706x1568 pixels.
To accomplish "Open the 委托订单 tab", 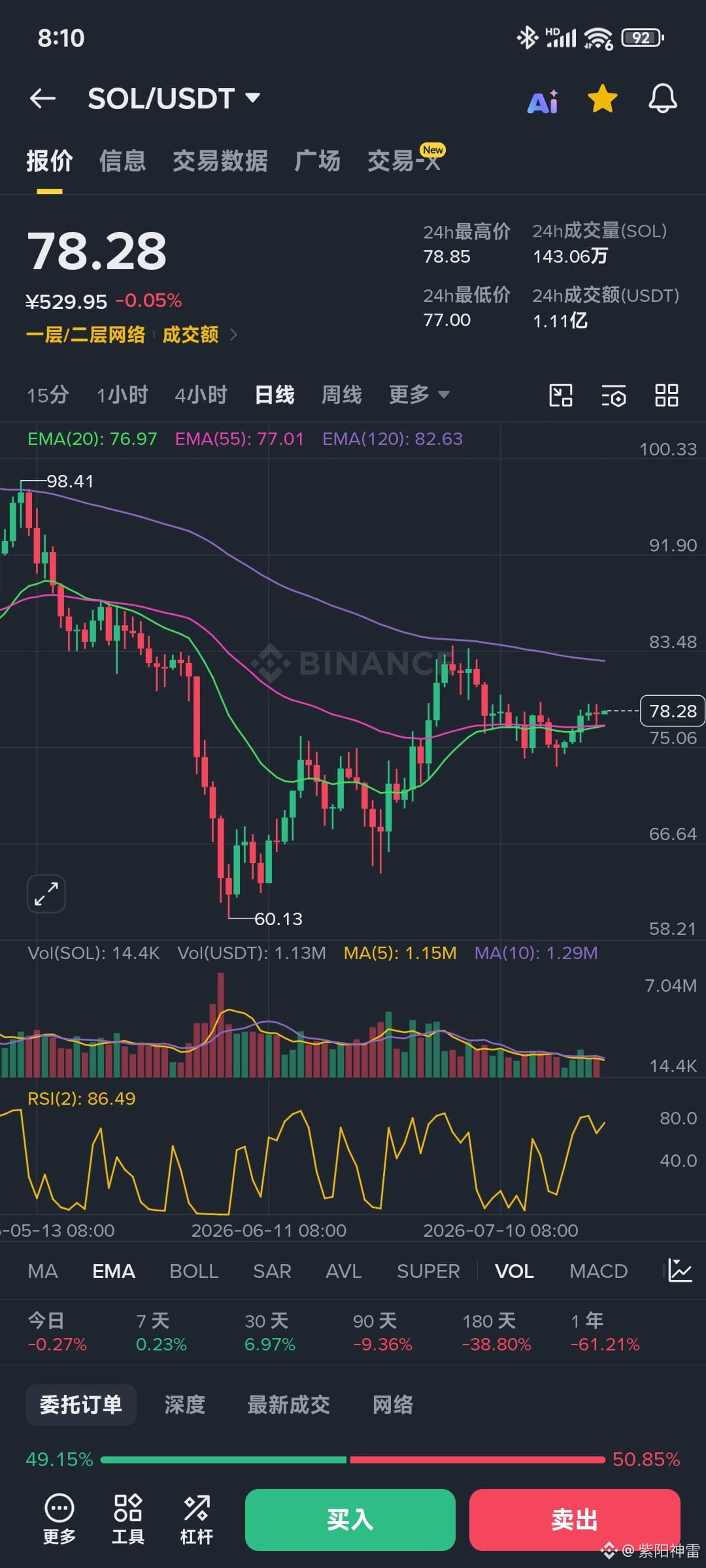I will tap(81, 1405).
